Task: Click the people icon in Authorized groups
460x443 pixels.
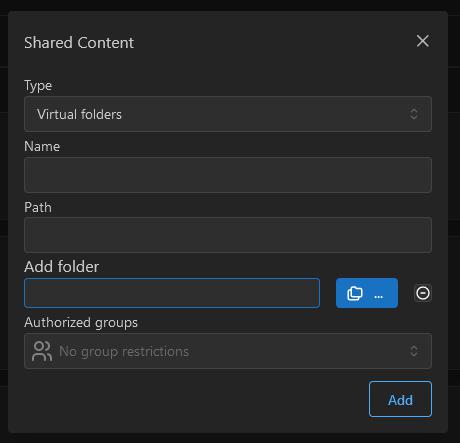Action: (x=42, y=351)
